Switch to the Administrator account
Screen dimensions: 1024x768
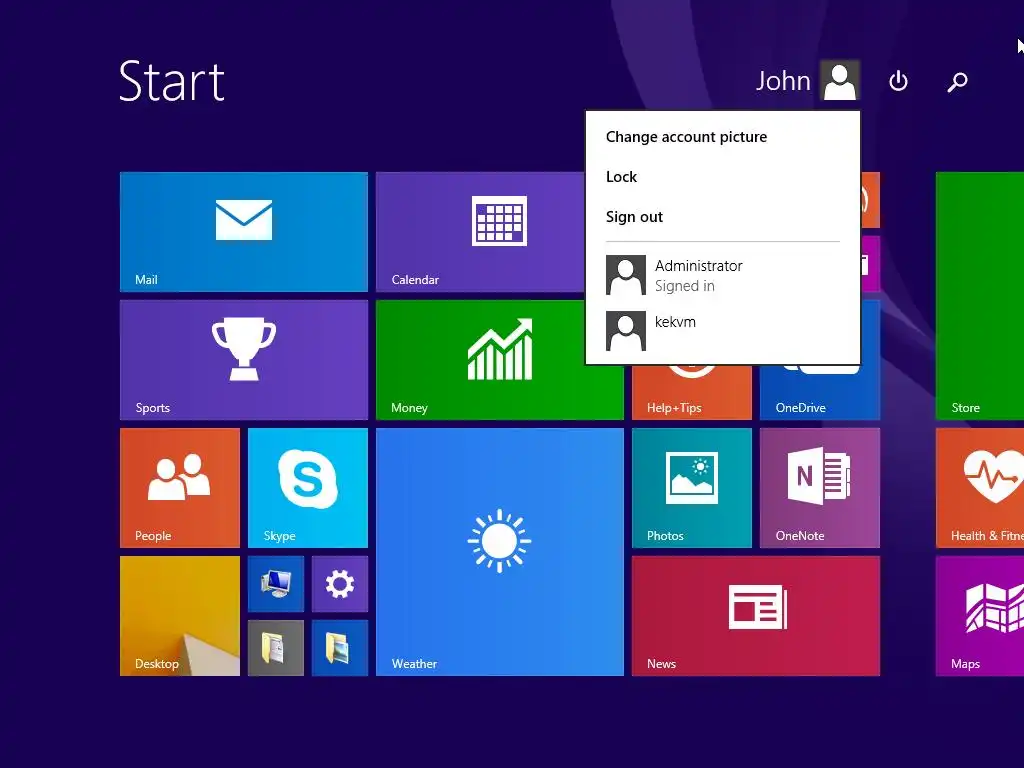[722, 275]
